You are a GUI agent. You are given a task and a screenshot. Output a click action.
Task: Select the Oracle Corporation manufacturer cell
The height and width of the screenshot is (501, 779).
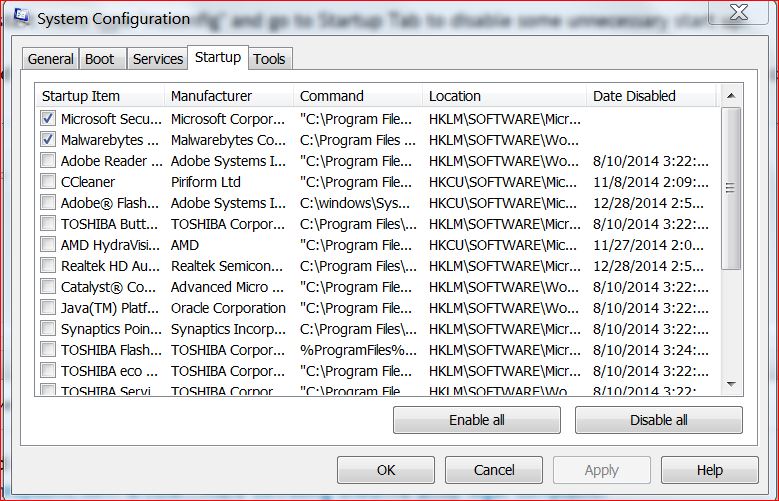coord(228,308)
